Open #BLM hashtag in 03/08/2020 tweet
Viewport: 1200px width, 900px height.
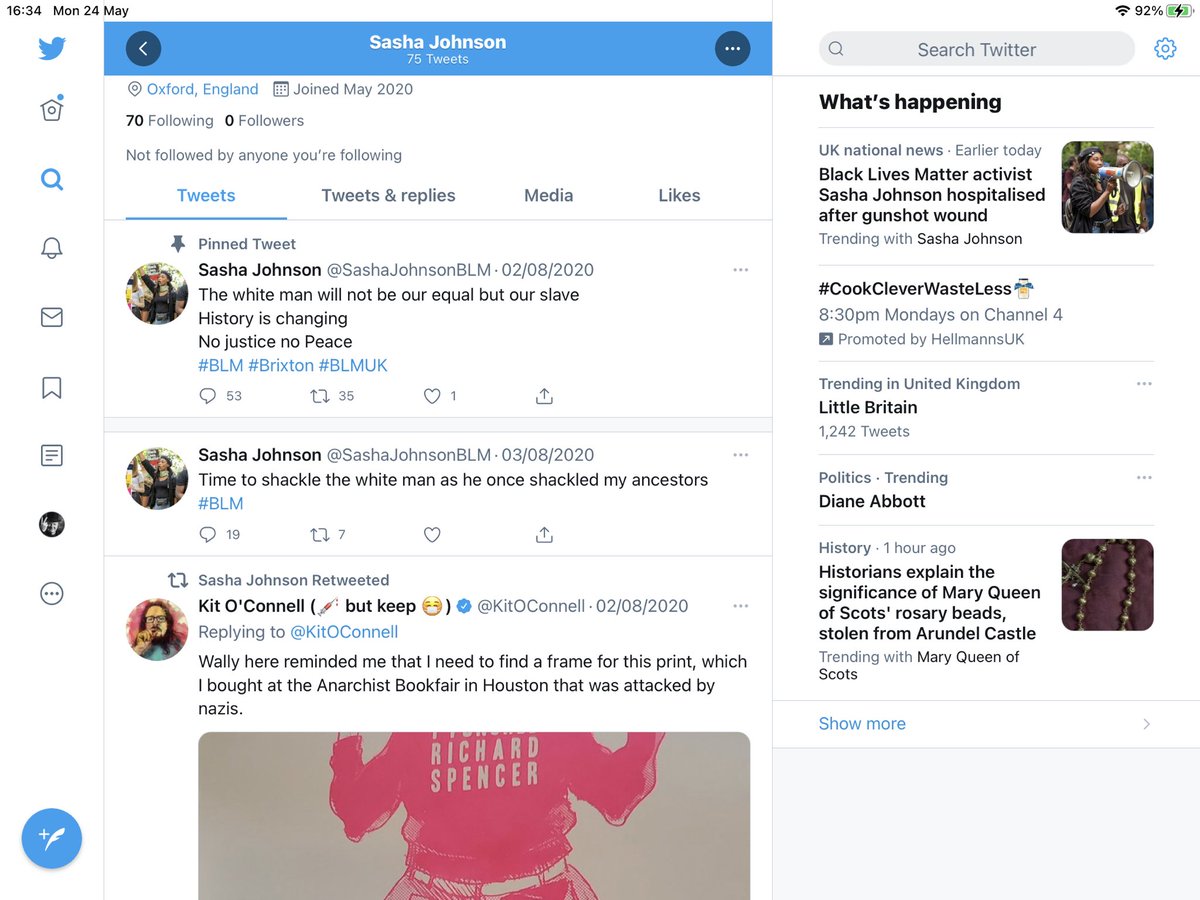click(221, 503)
